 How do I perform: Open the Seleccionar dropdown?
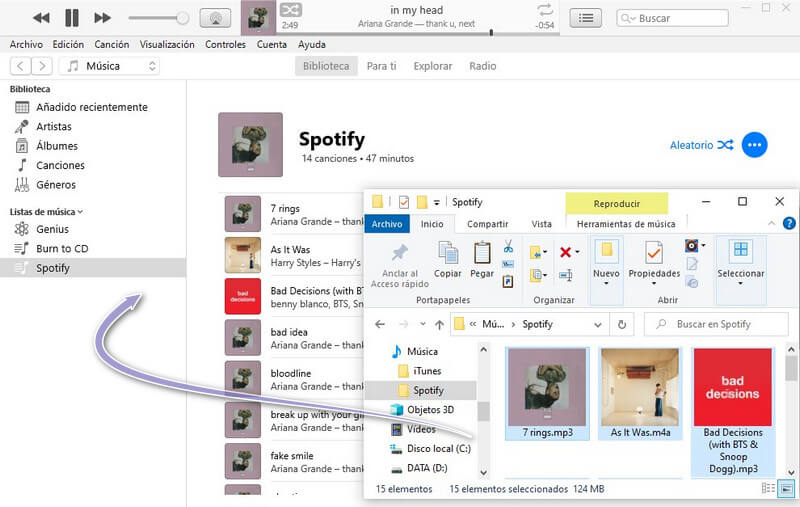[x=741, y=268]
